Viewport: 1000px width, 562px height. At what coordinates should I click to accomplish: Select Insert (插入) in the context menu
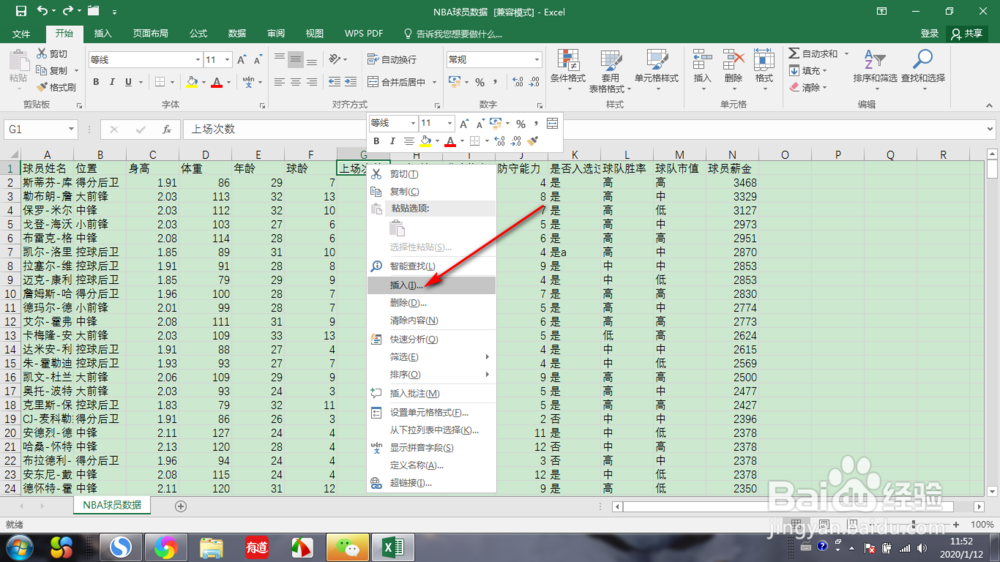click(x=431, y=285)
